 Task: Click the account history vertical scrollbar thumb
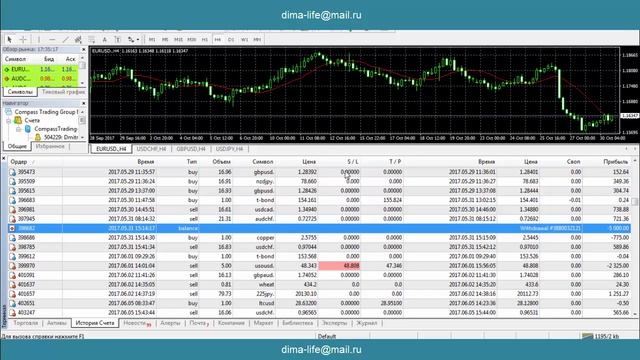tap(635, 202)
